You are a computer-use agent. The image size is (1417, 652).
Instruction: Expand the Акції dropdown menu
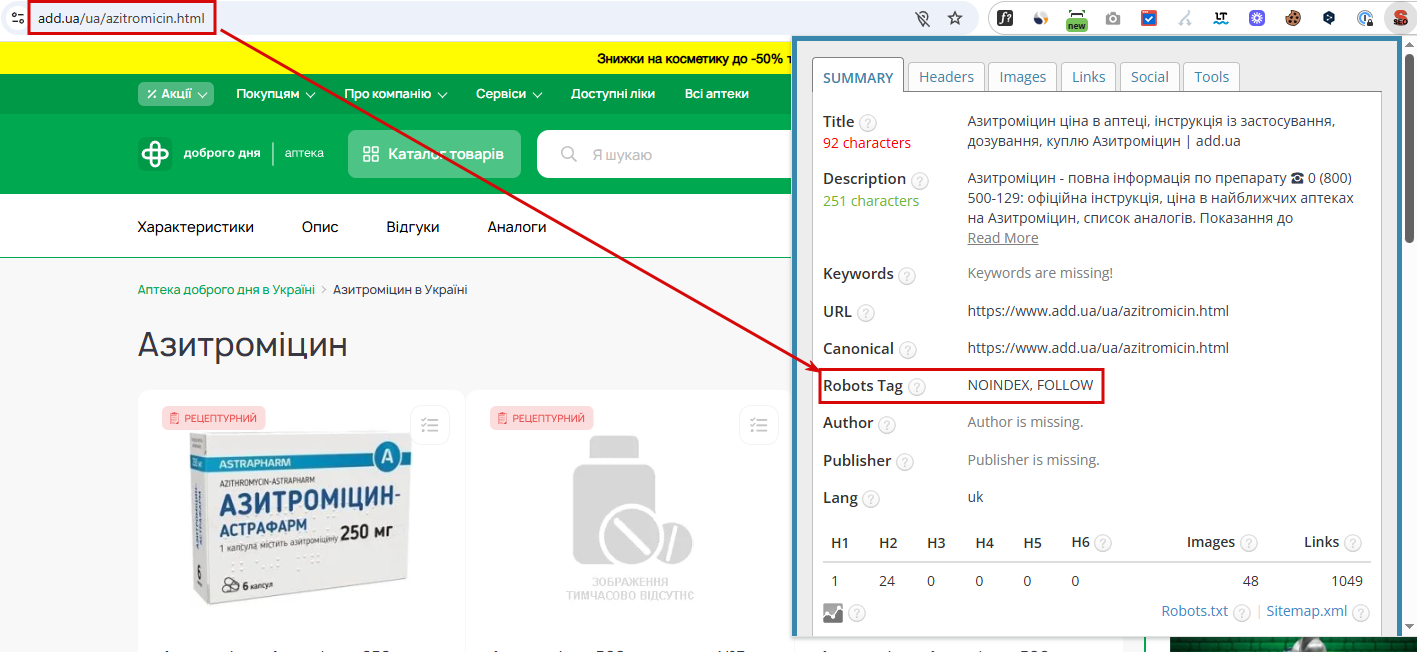click(176, 94)
